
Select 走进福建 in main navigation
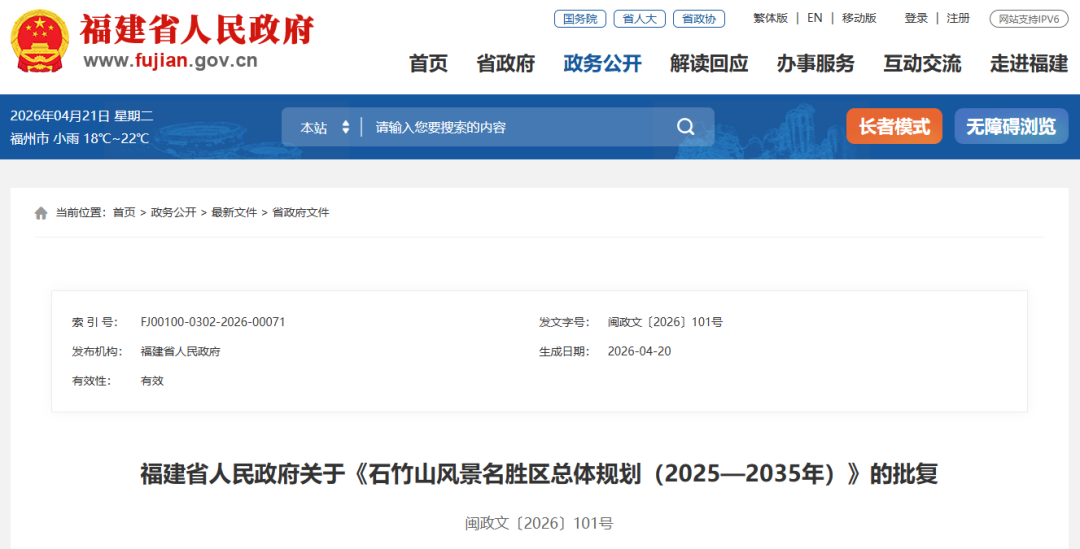click(x=1029, y=64)
